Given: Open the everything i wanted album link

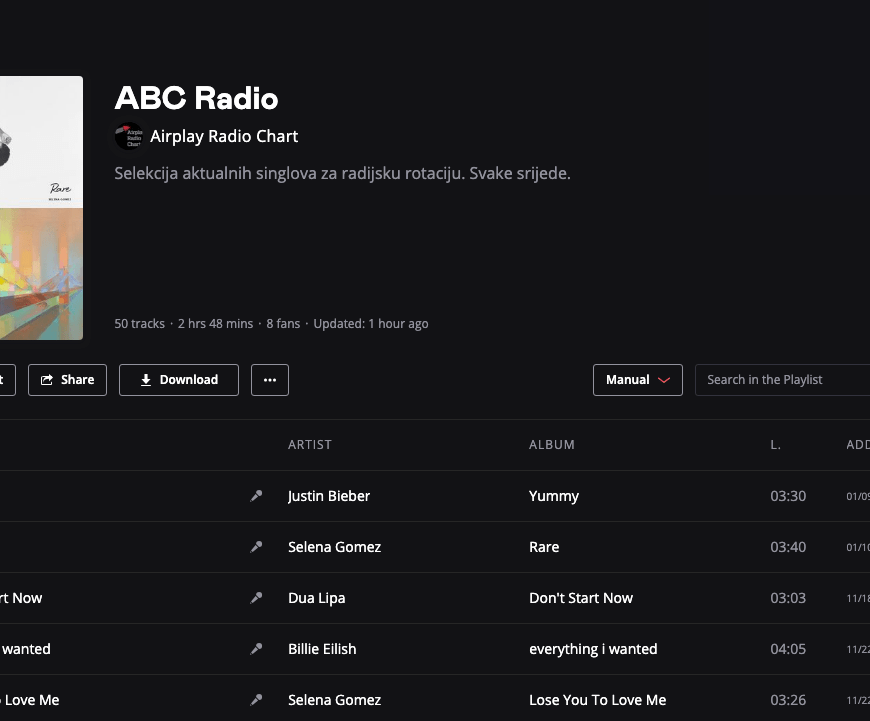Looking at the screenshot, I should point(592,649).
